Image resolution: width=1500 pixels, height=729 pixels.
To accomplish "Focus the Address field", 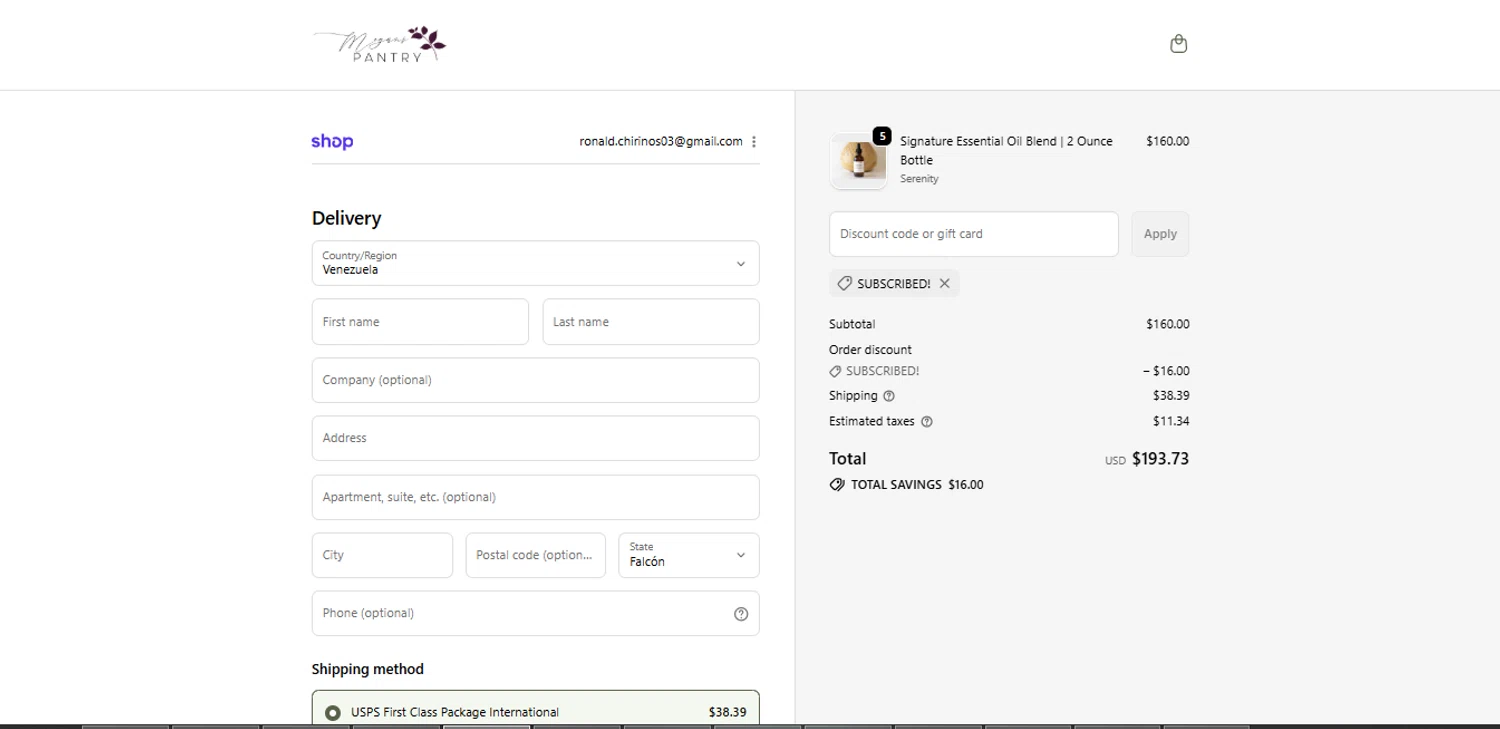I will (535, 438).
